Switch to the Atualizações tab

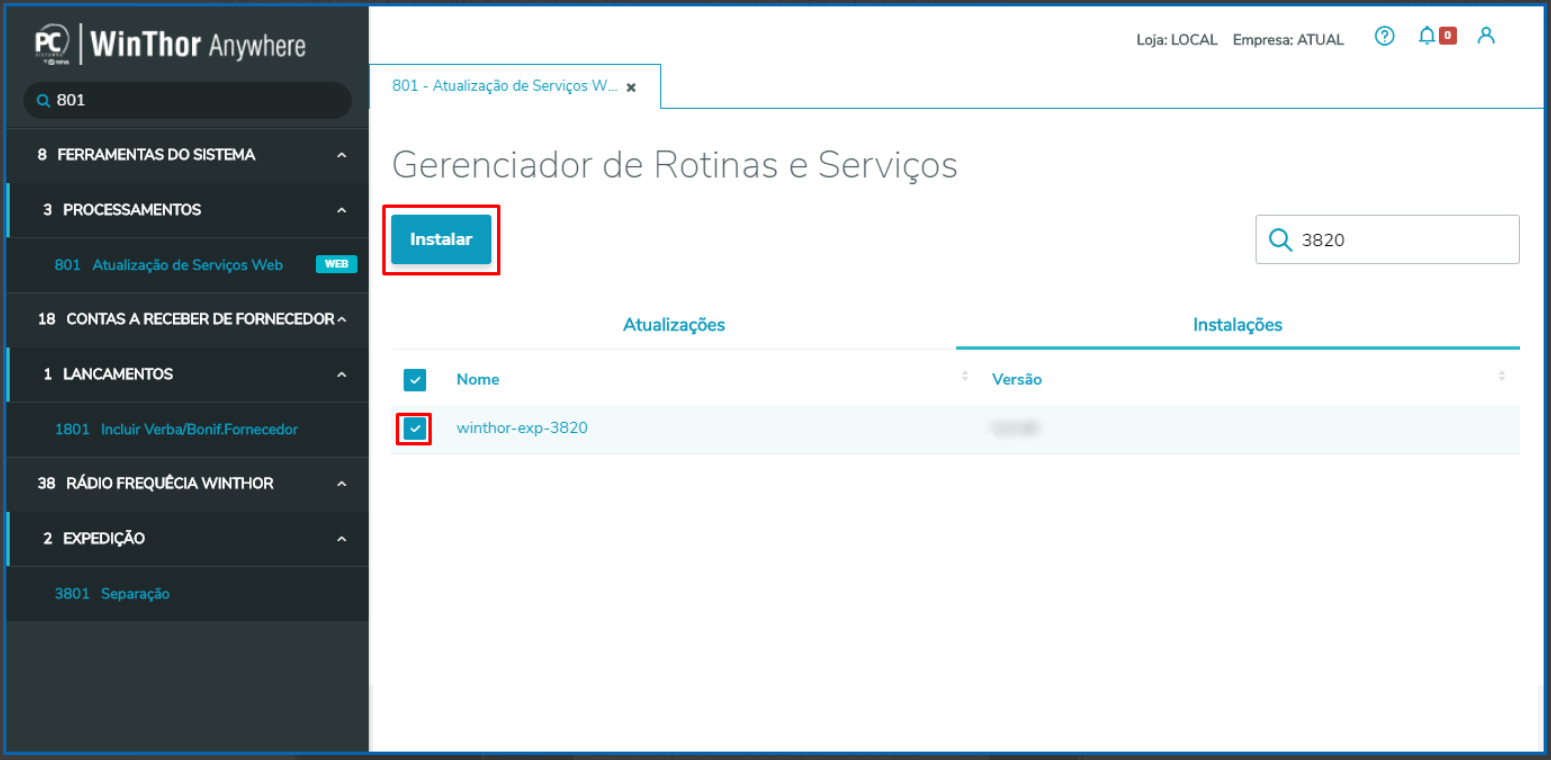coord(674,325)
